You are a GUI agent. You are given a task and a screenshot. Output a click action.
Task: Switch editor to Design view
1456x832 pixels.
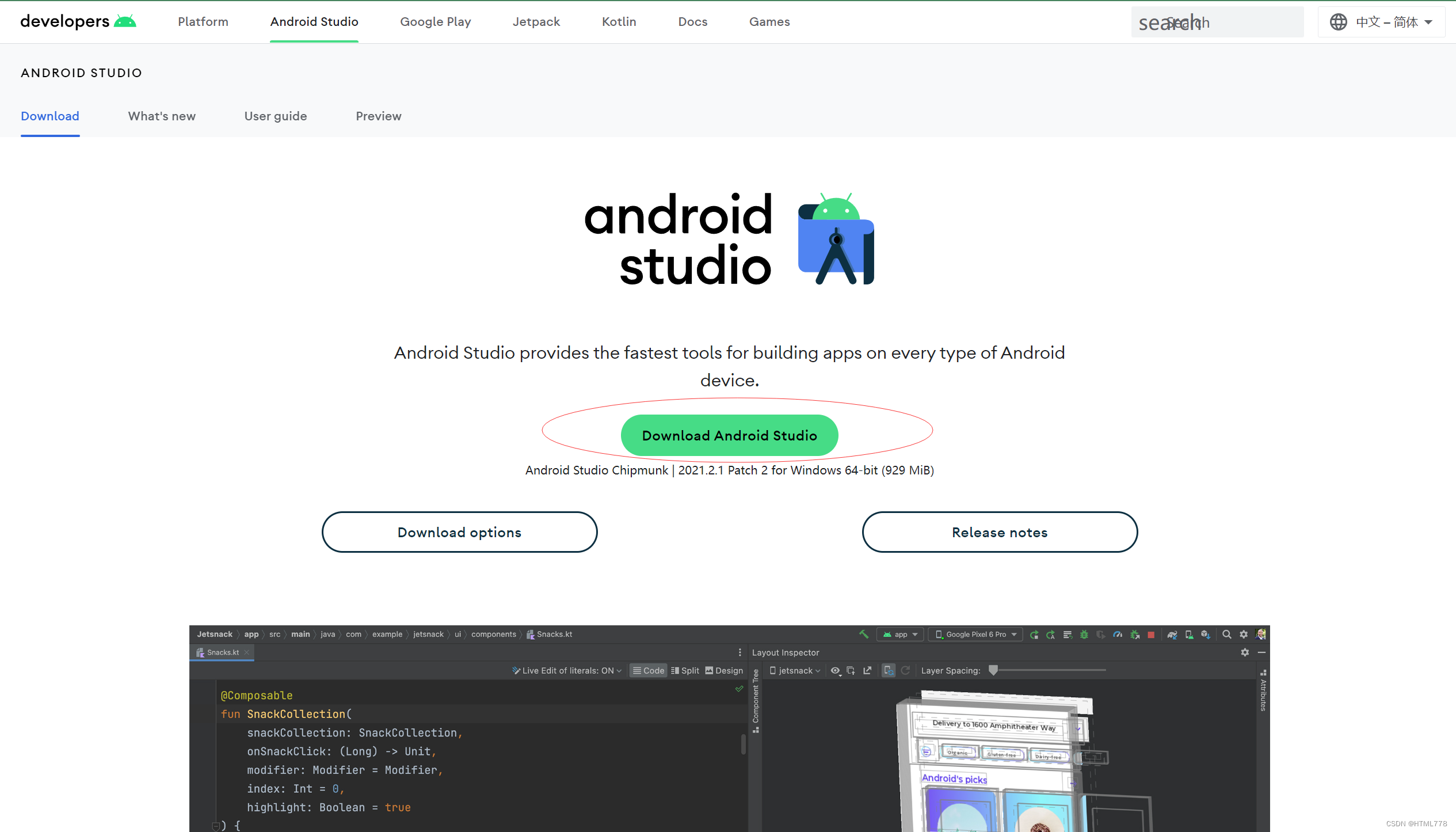point(724,670)
